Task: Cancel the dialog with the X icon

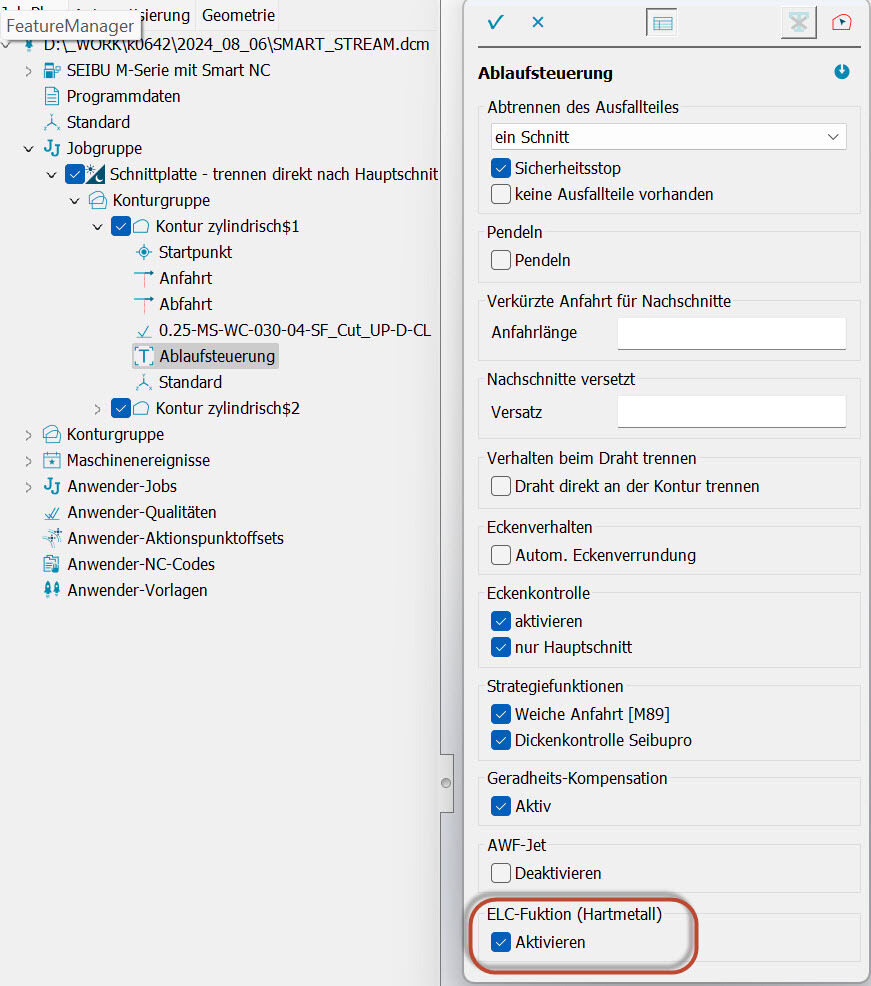Action: point(538,21)
